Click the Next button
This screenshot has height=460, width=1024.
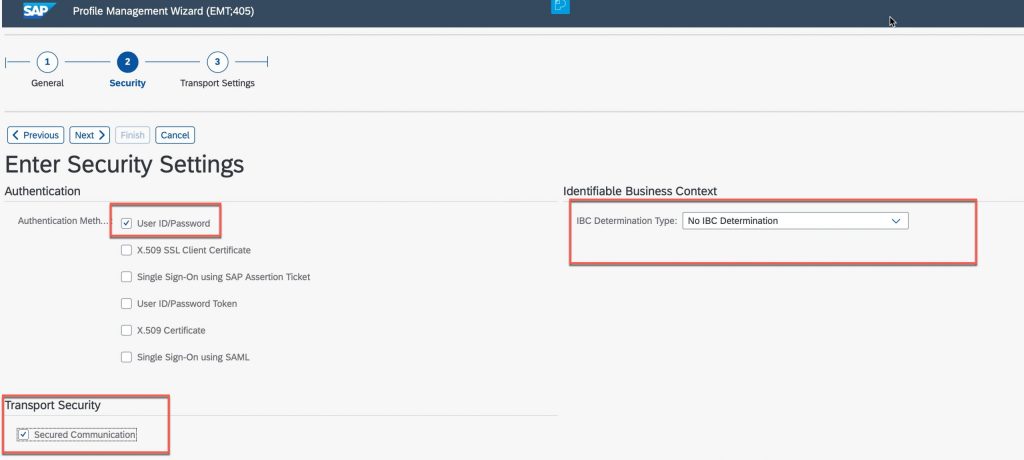(x=89, y=135)
